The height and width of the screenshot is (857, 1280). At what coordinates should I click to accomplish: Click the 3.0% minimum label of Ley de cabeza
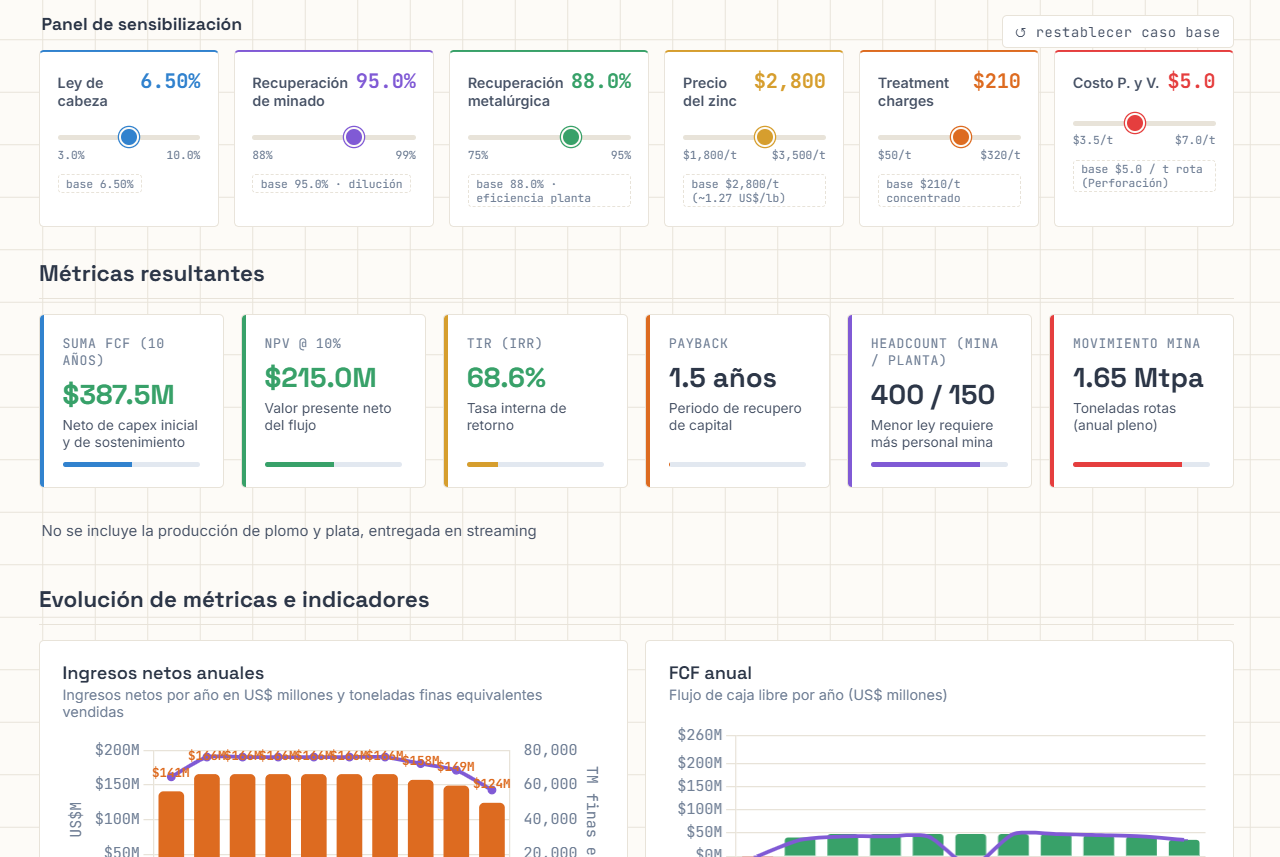tap(71, 155)
